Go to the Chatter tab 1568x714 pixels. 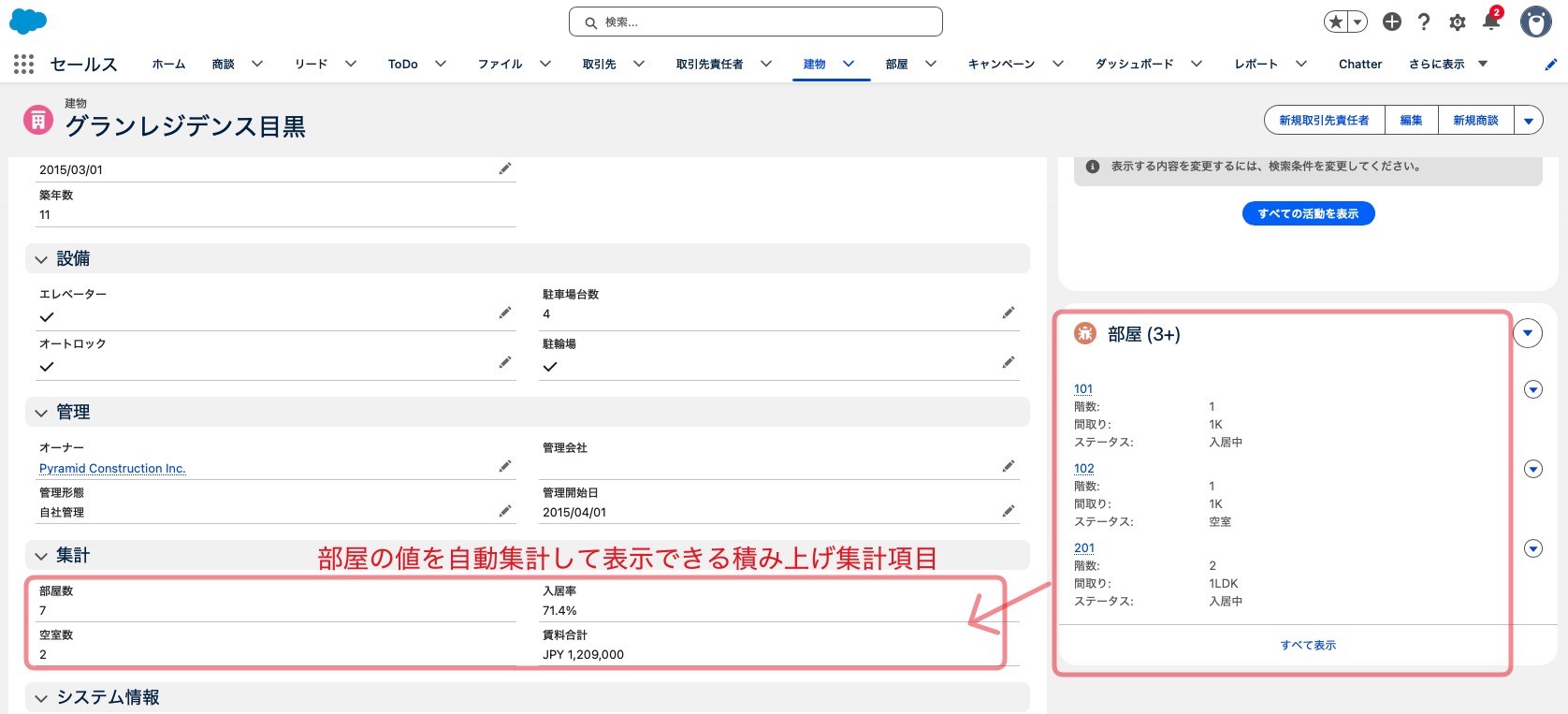pyautogui.click(x=1360, y=64)
